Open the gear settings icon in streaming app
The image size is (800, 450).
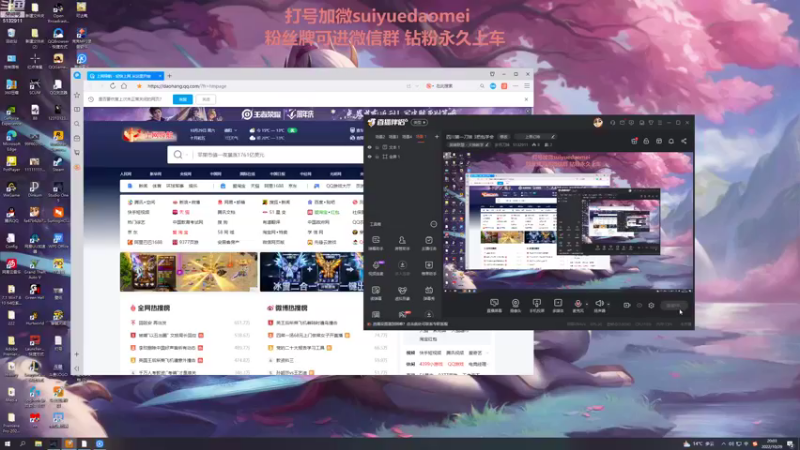point(652,305)
